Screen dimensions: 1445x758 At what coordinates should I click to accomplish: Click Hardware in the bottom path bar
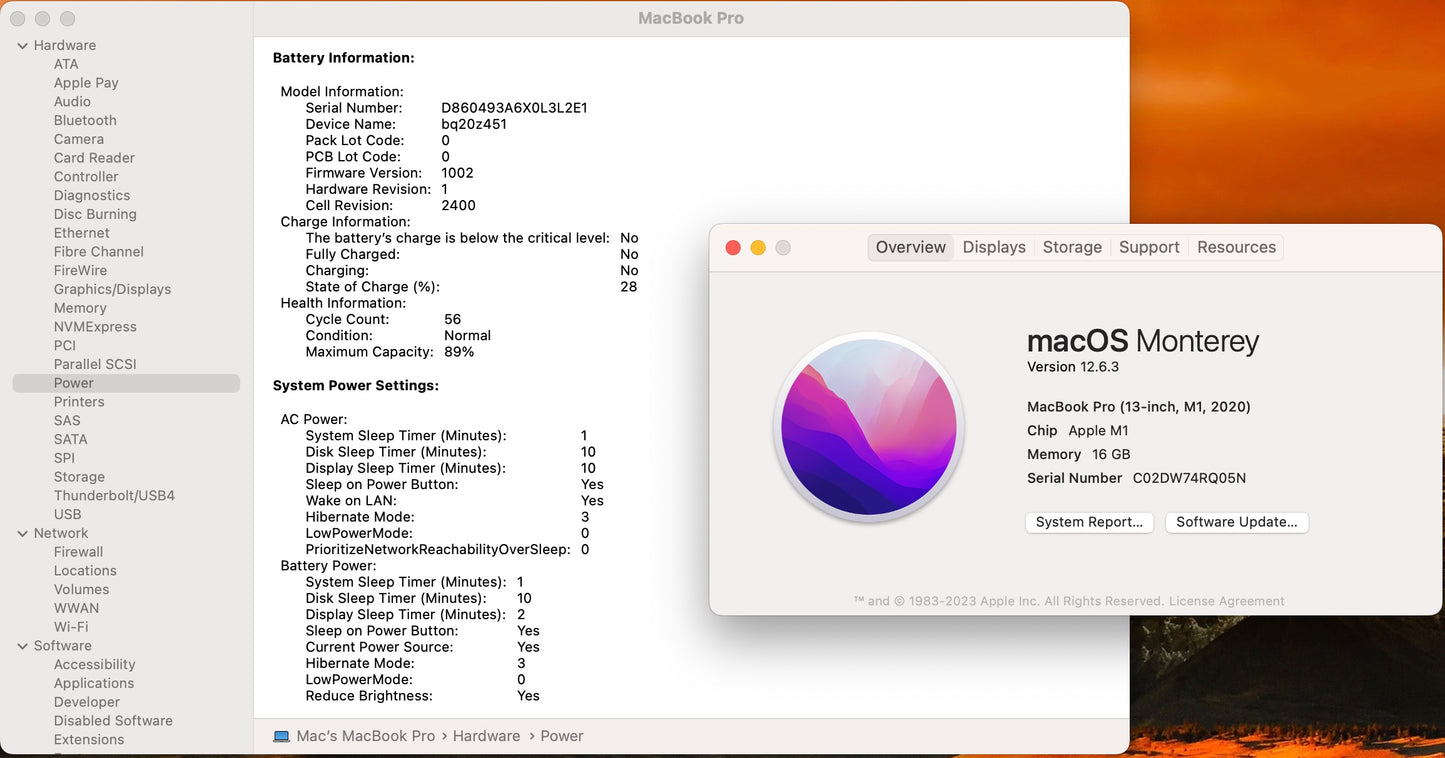[x=486, y=736]
